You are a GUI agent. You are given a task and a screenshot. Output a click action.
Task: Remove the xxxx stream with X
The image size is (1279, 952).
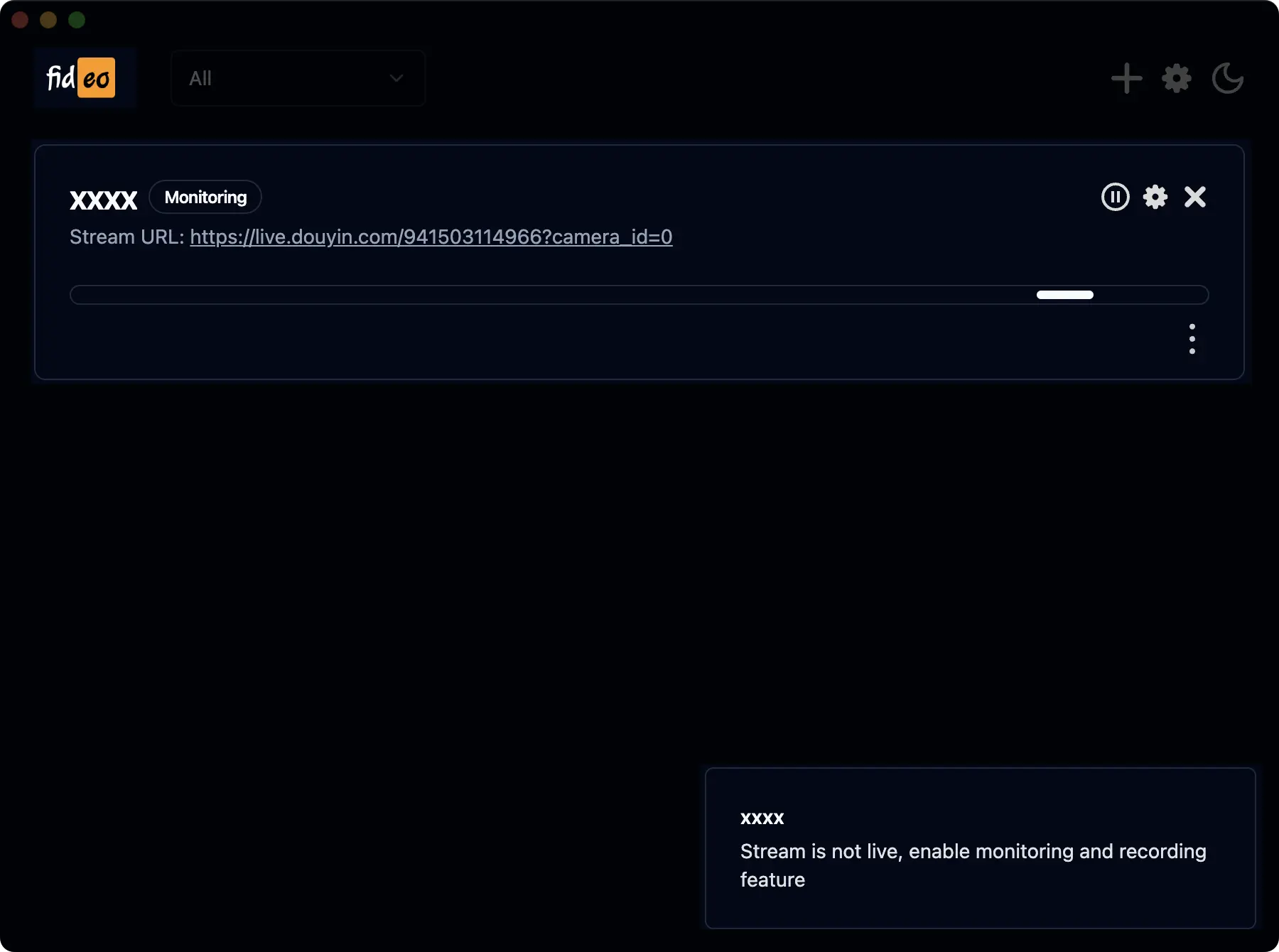click(x=1195, y=197)
